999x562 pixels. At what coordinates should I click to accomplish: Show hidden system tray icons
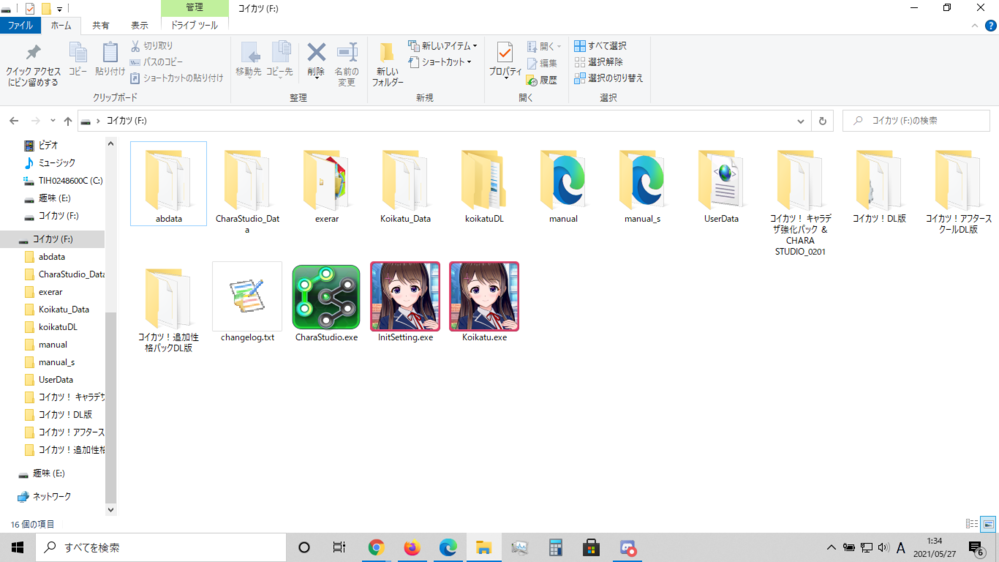pos(831,547)
